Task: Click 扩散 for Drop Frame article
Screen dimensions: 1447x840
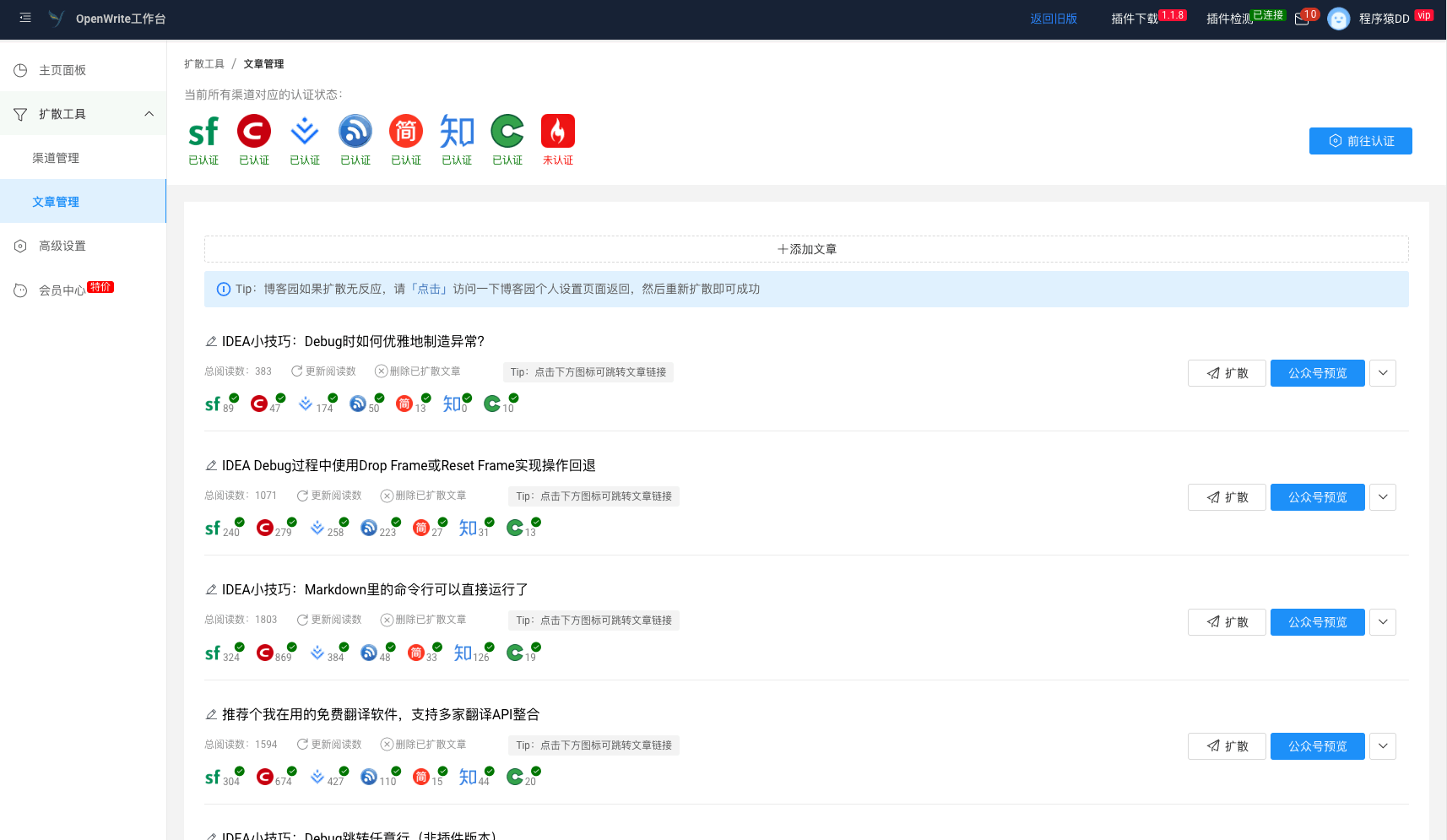Action: tap(1228, 497)
